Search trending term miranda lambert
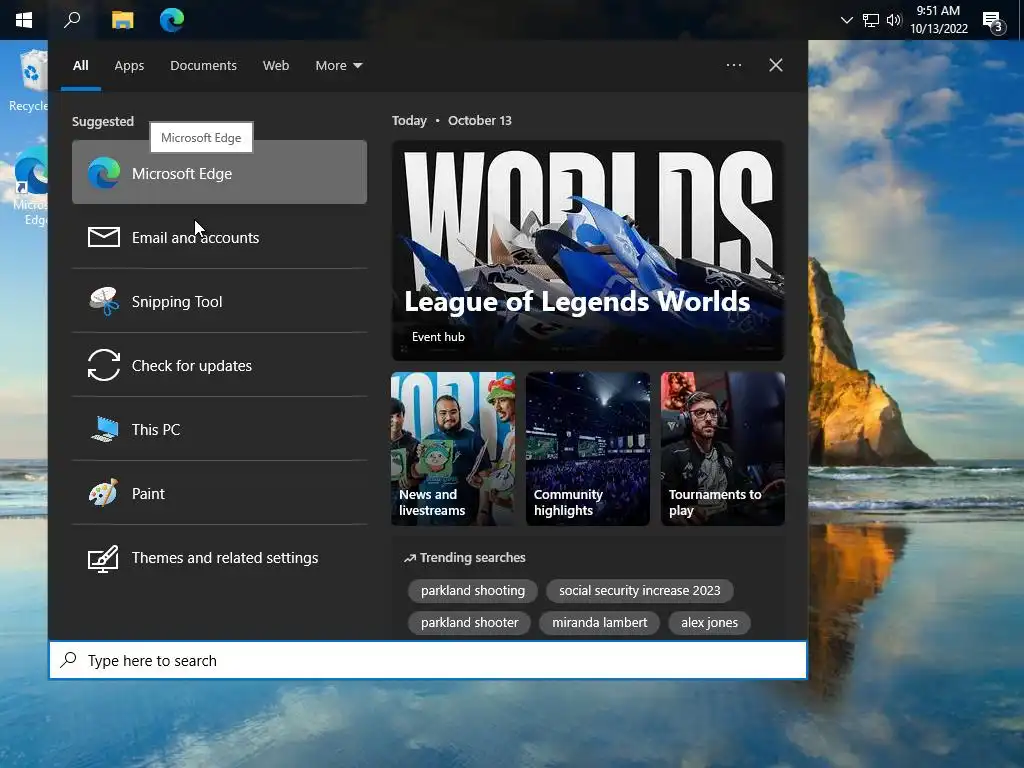Screen dimensions: 1024x768 click(x=600, y=622)
